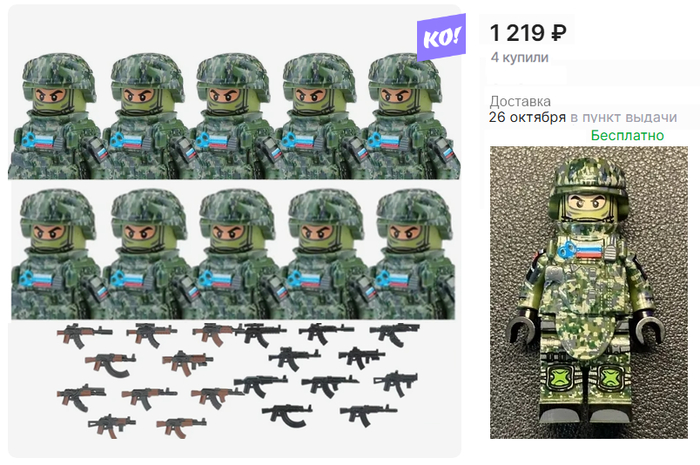Click the middle soldier in bottom row

(236, 253)
